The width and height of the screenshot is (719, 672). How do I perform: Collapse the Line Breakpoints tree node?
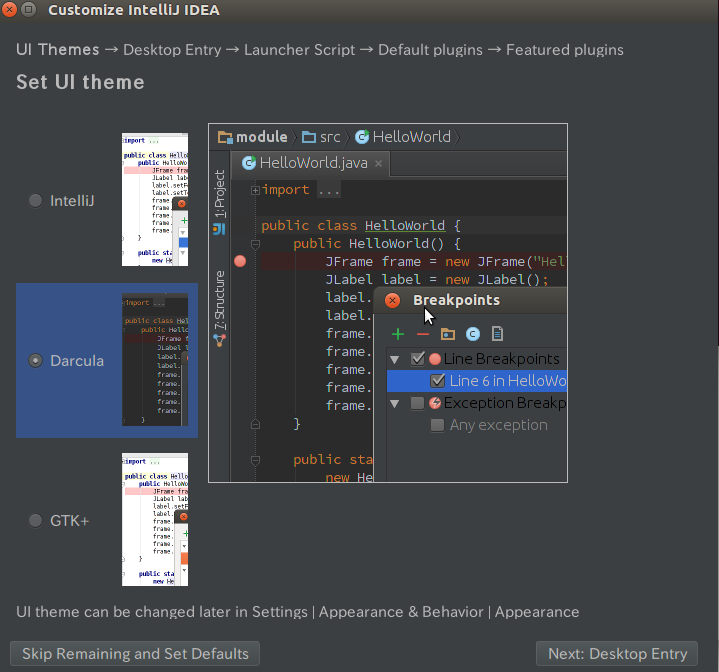tap(394, 359)
